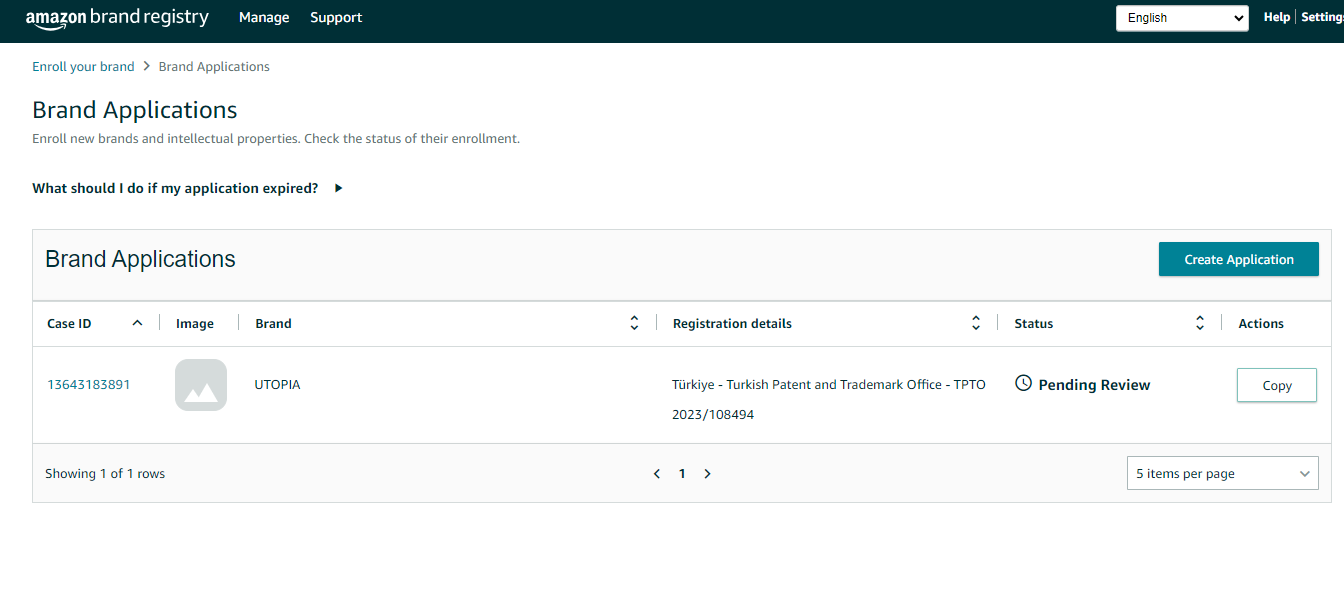Click the Status column header label
The width and height of the screenshot is (1344, 589).
[x=1034, y=323]
